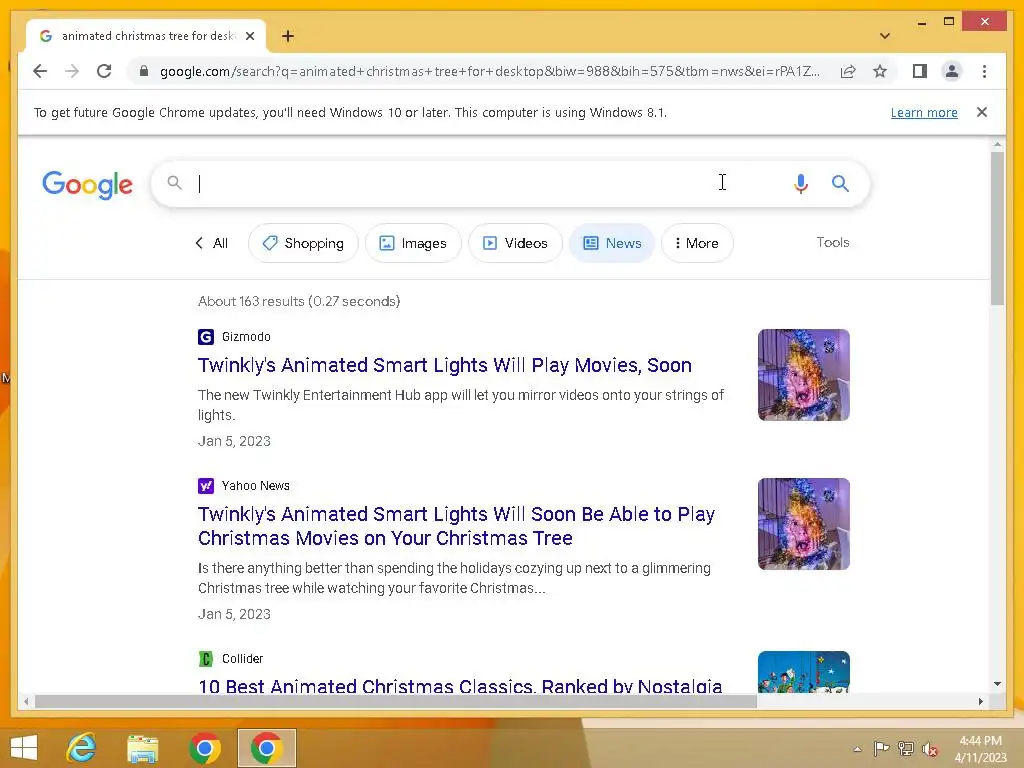
Task: Open Action Center flag icon
Action: pyautogui.click(x=882, y=748)
